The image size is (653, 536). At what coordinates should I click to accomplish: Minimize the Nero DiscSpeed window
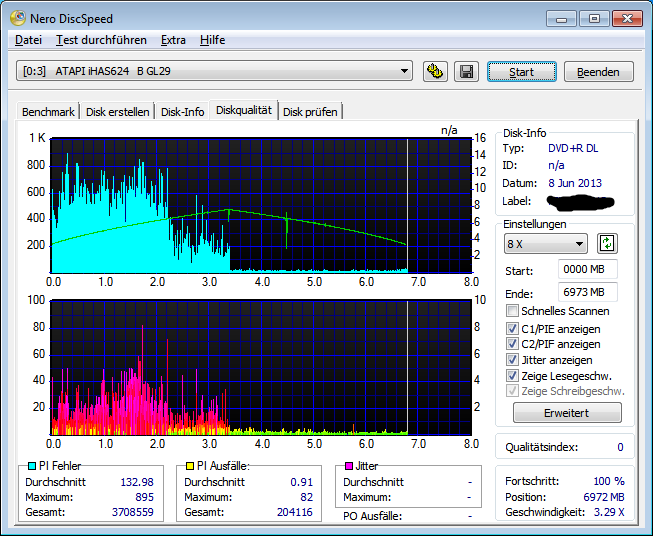[x=561, y=19]
